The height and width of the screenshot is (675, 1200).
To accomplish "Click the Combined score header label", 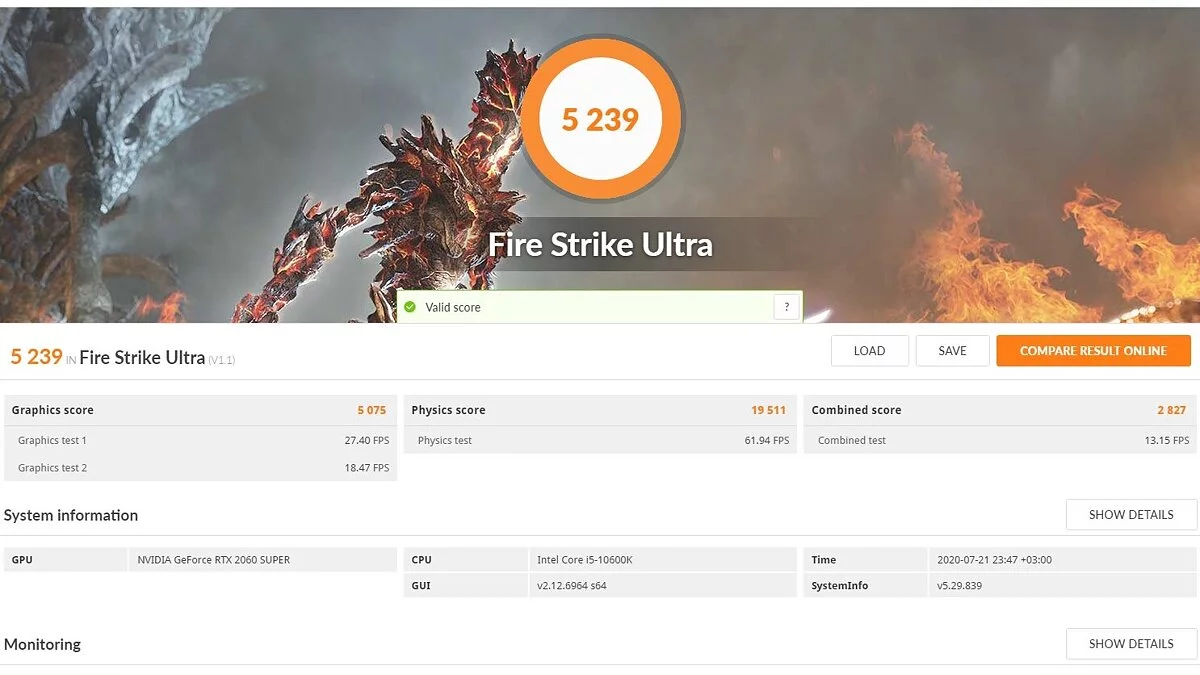I will point(856,410).
